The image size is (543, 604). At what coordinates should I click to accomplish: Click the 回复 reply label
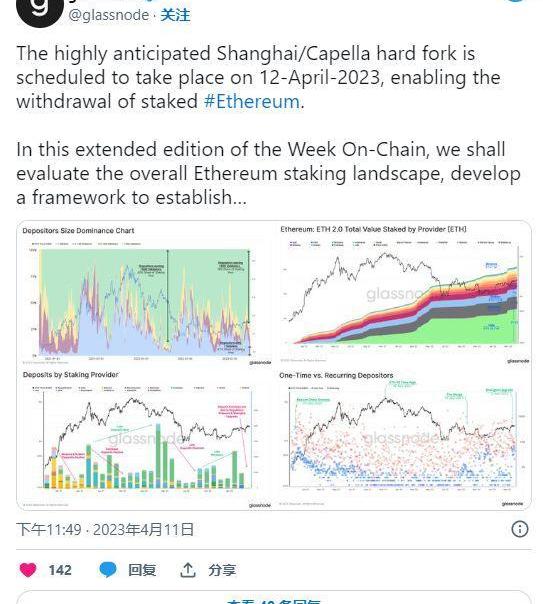tap(142, 570)
